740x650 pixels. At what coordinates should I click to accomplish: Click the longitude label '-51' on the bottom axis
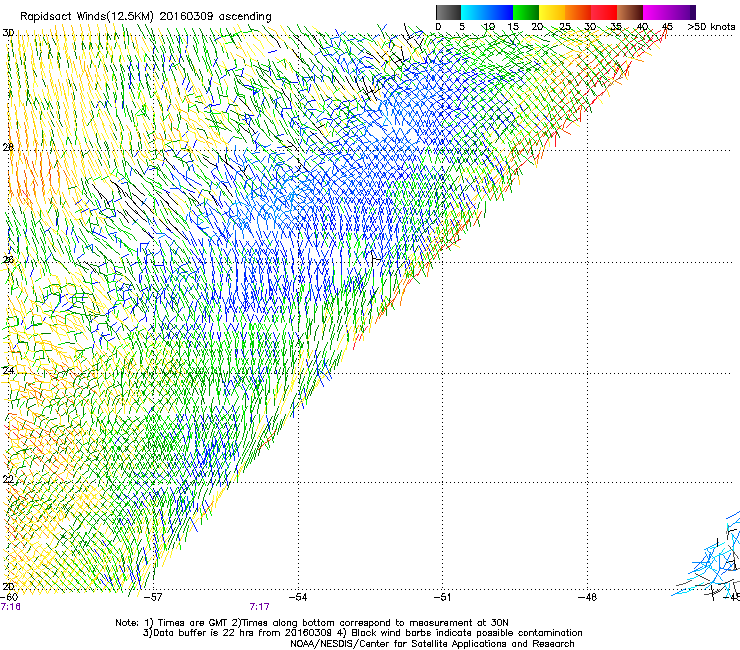(x=442, y=597)
